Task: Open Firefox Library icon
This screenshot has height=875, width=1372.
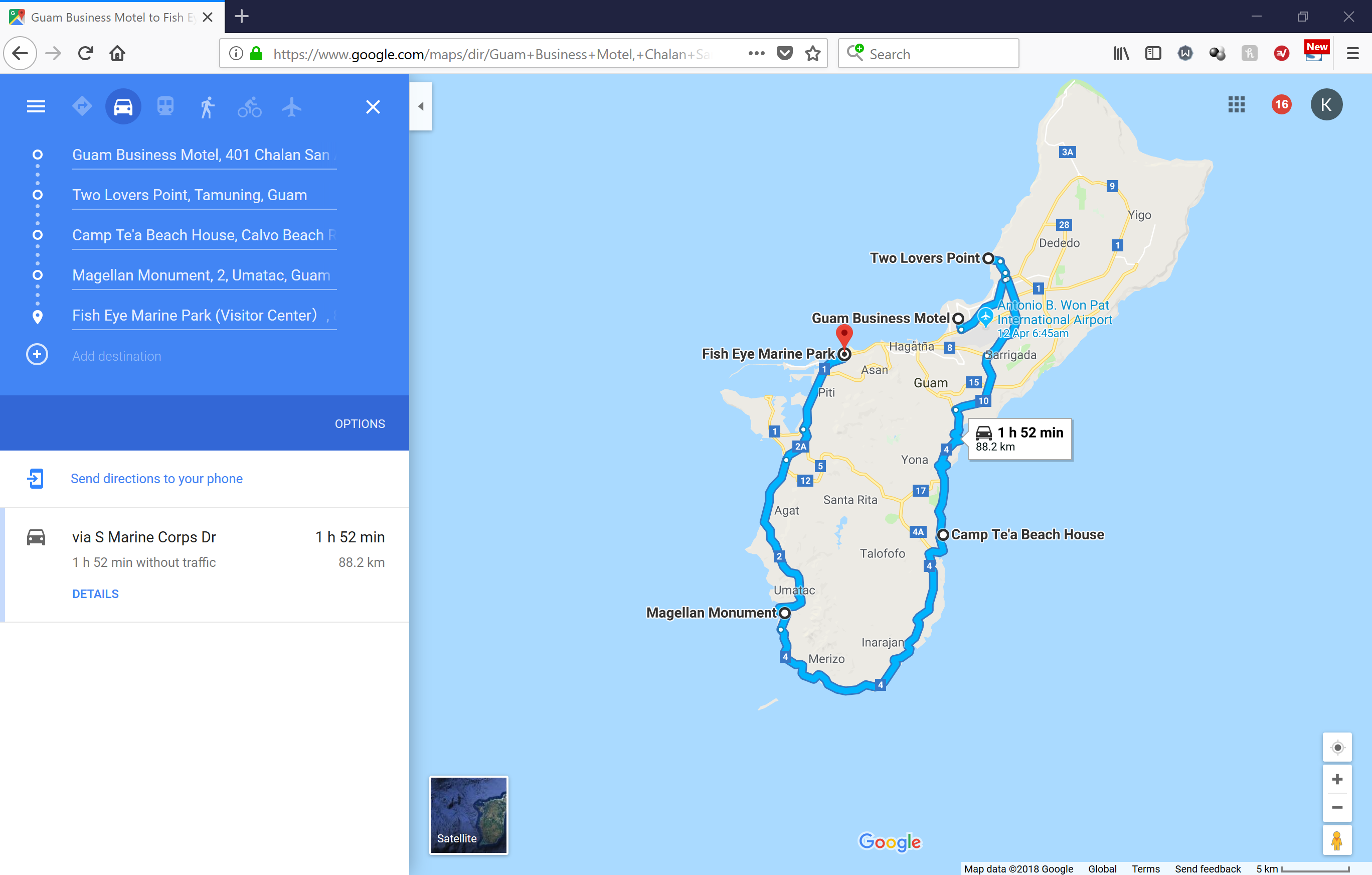Action: pyautogui.click(x=1121, y=54)
